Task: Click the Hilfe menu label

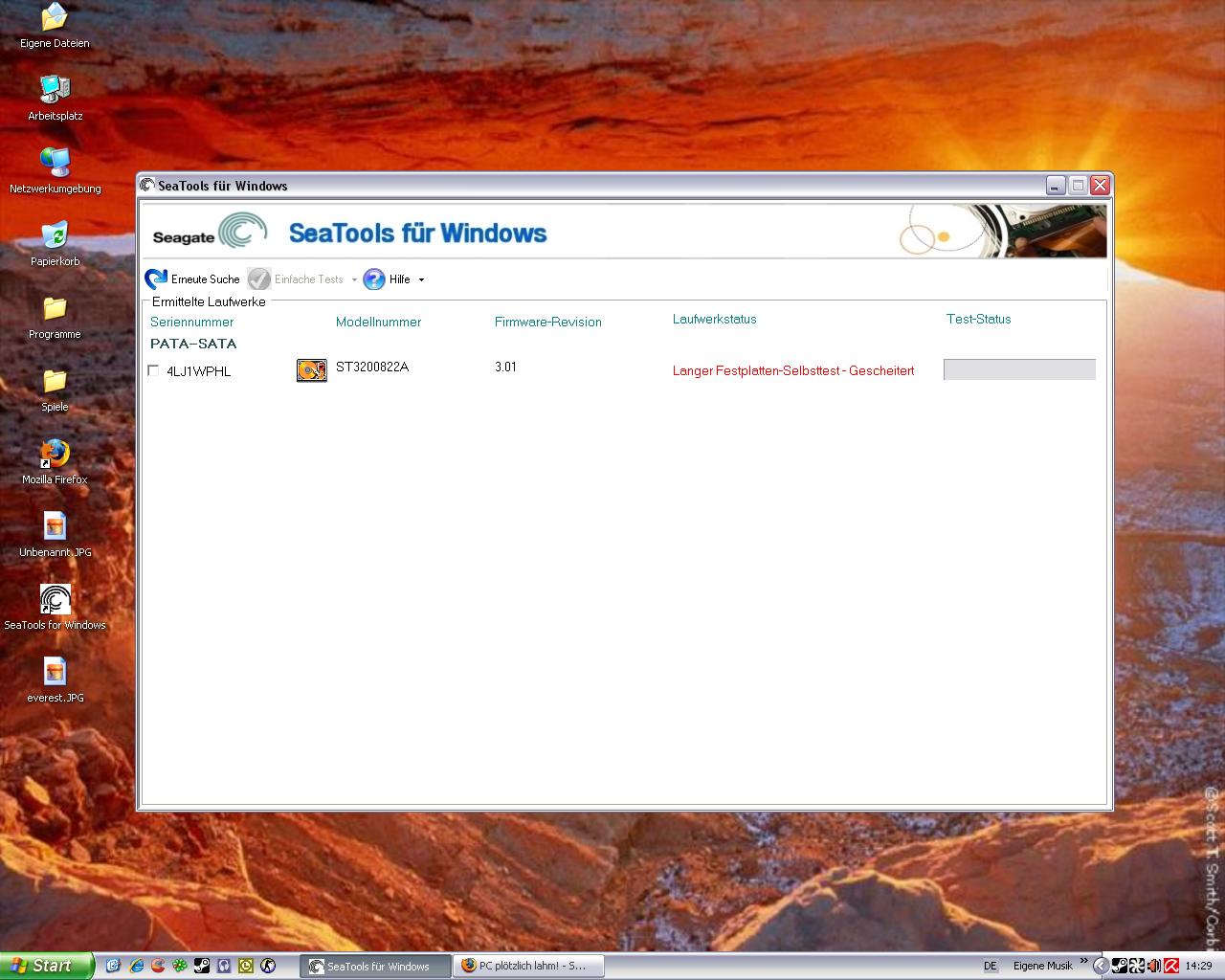Action: [x=400, y=279]
